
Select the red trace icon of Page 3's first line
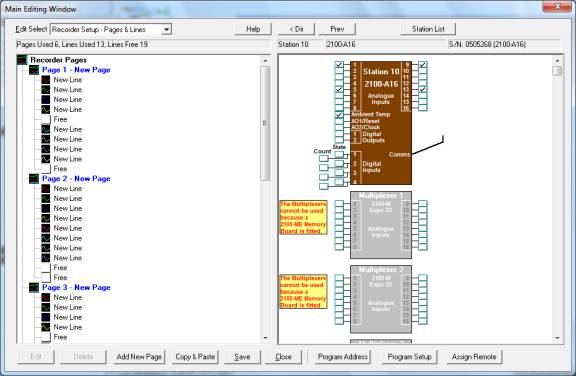pos(46,297)
